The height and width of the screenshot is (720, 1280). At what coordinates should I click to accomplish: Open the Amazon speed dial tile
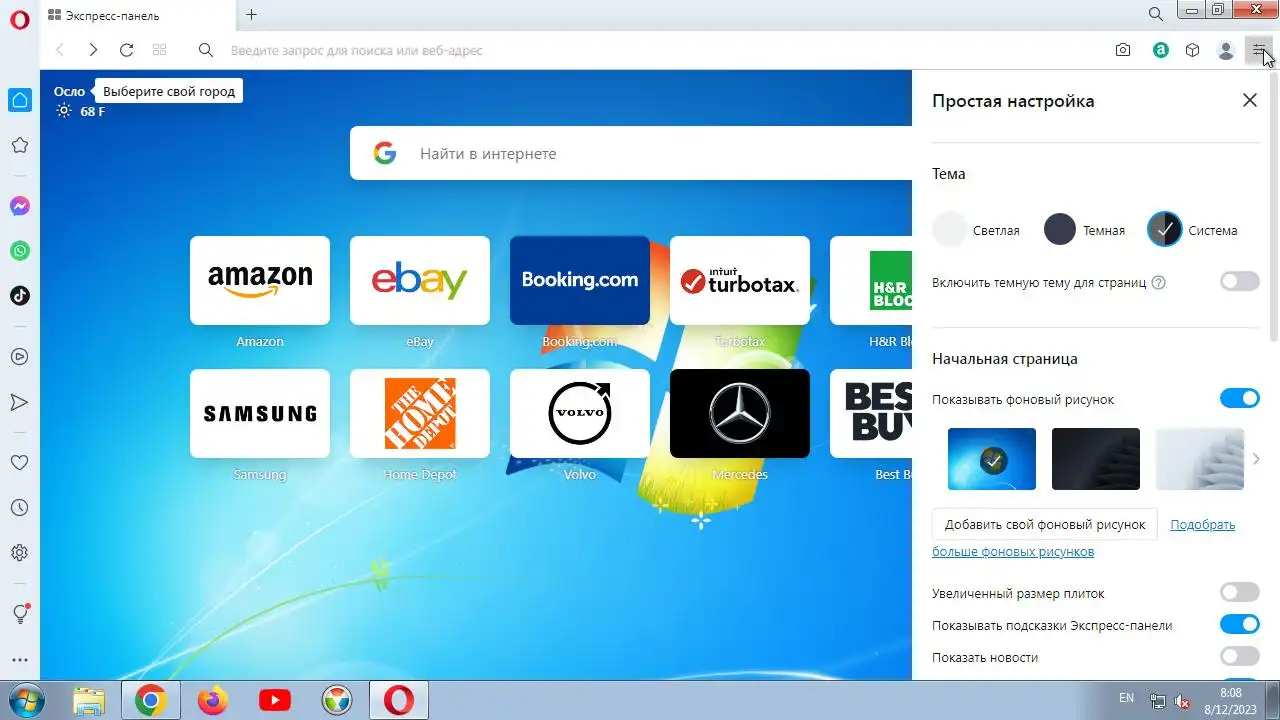(260, 281)
